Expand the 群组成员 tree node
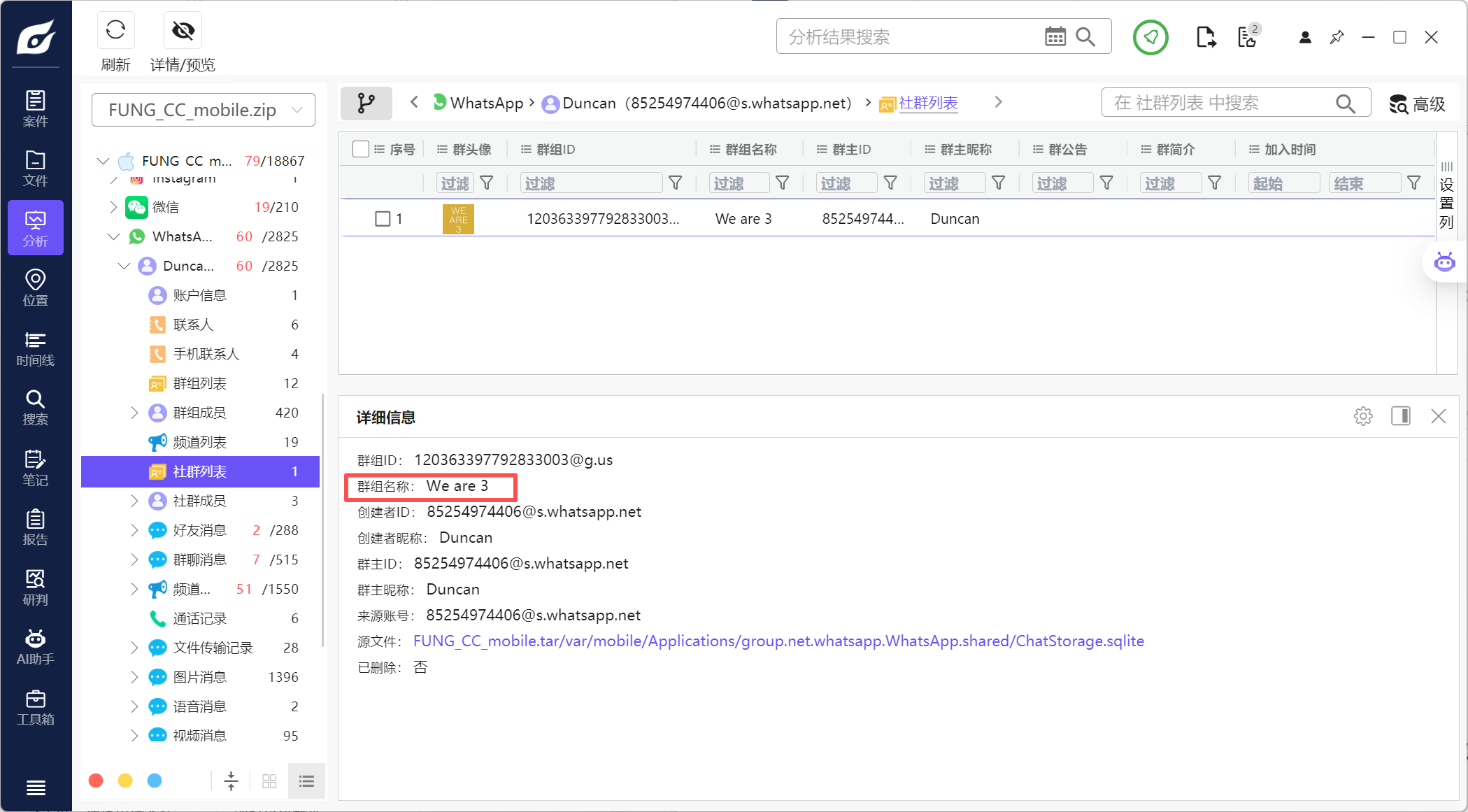 coord(134,413)
